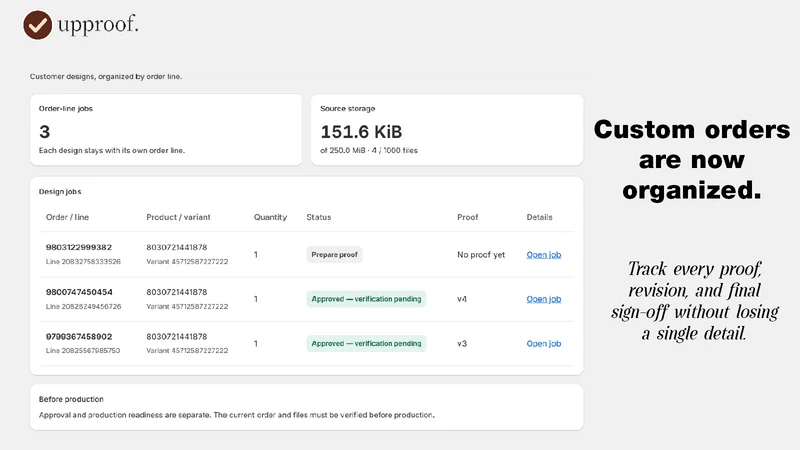The height and width of the screenshot is (450, 800).
Task: Open job for order 9790367458902
Action: pos(544,343)
